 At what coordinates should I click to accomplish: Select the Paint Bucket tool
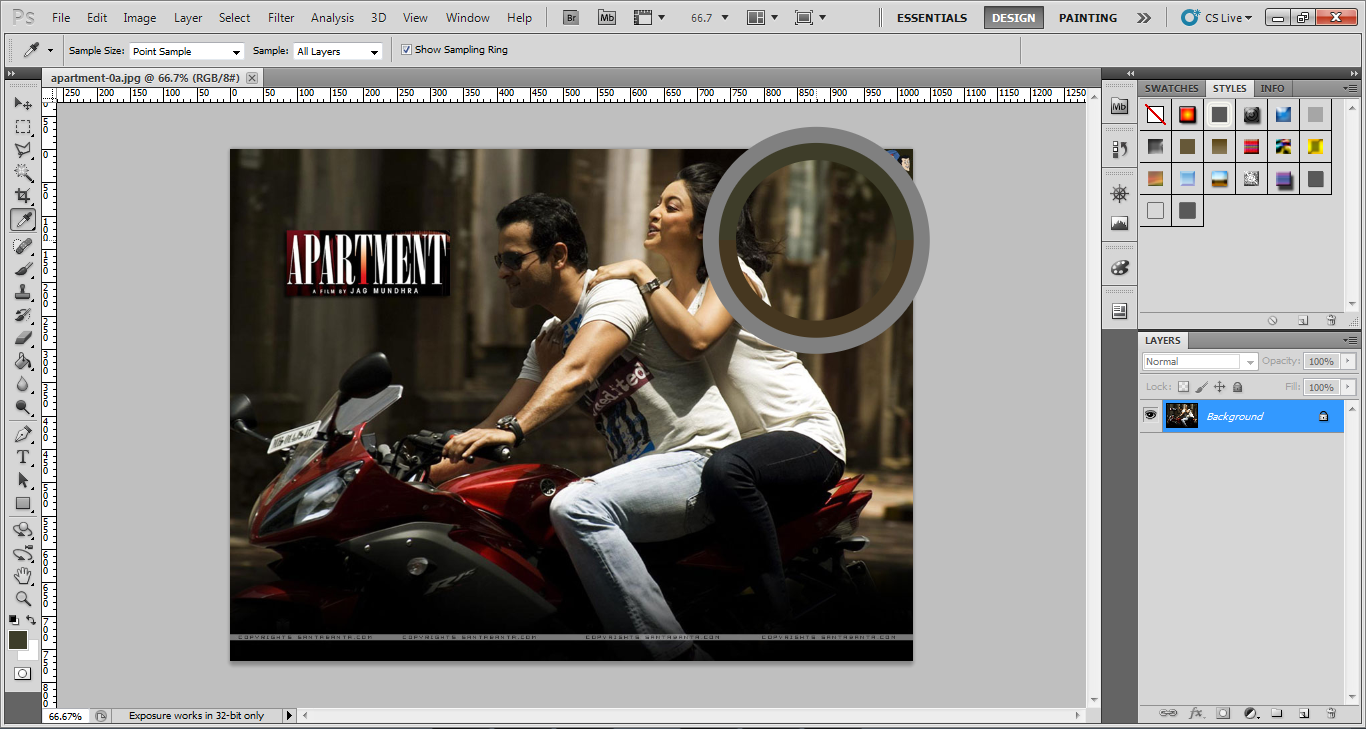pos(22,361)
